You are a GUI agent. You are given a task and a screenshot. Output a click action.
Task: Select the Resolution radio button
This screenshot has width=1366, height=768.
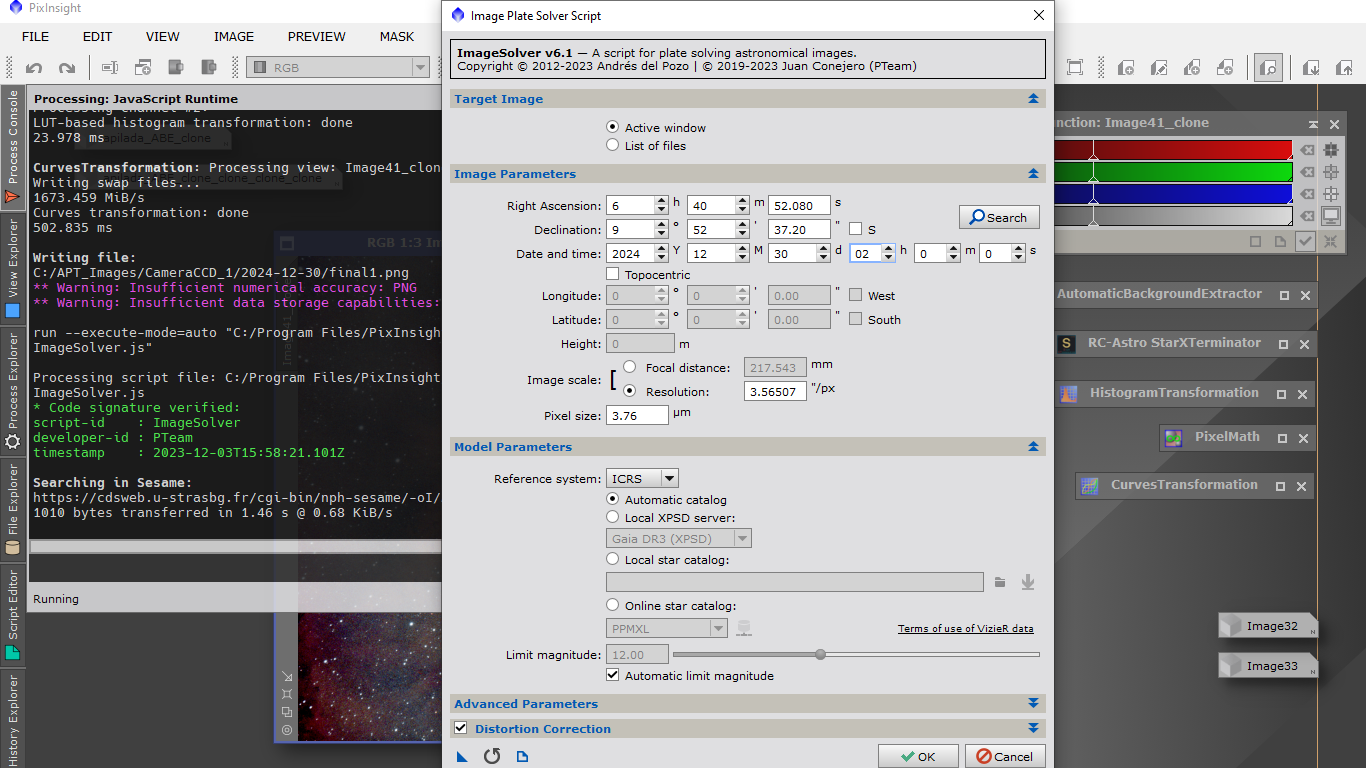point(630,391)
